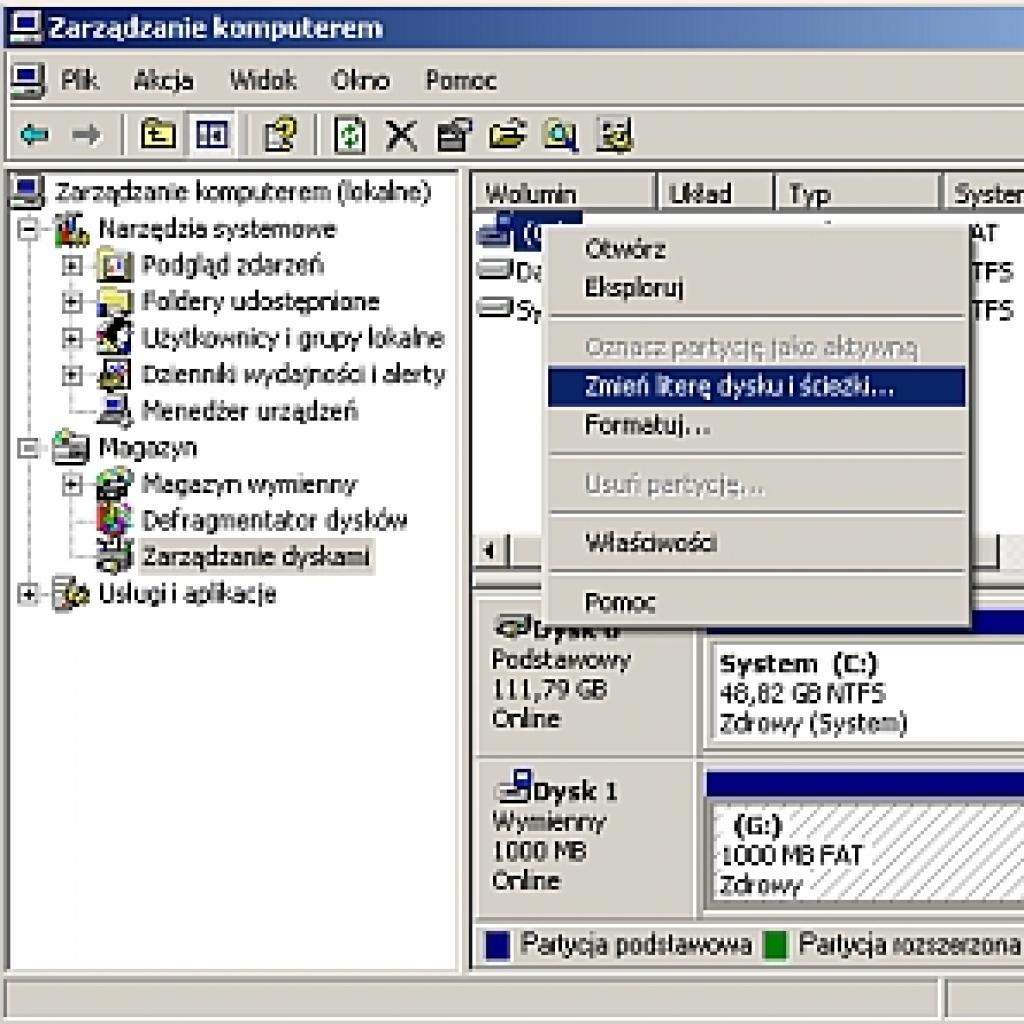Click the toolbar Help question mark icon

coord(280,135)
